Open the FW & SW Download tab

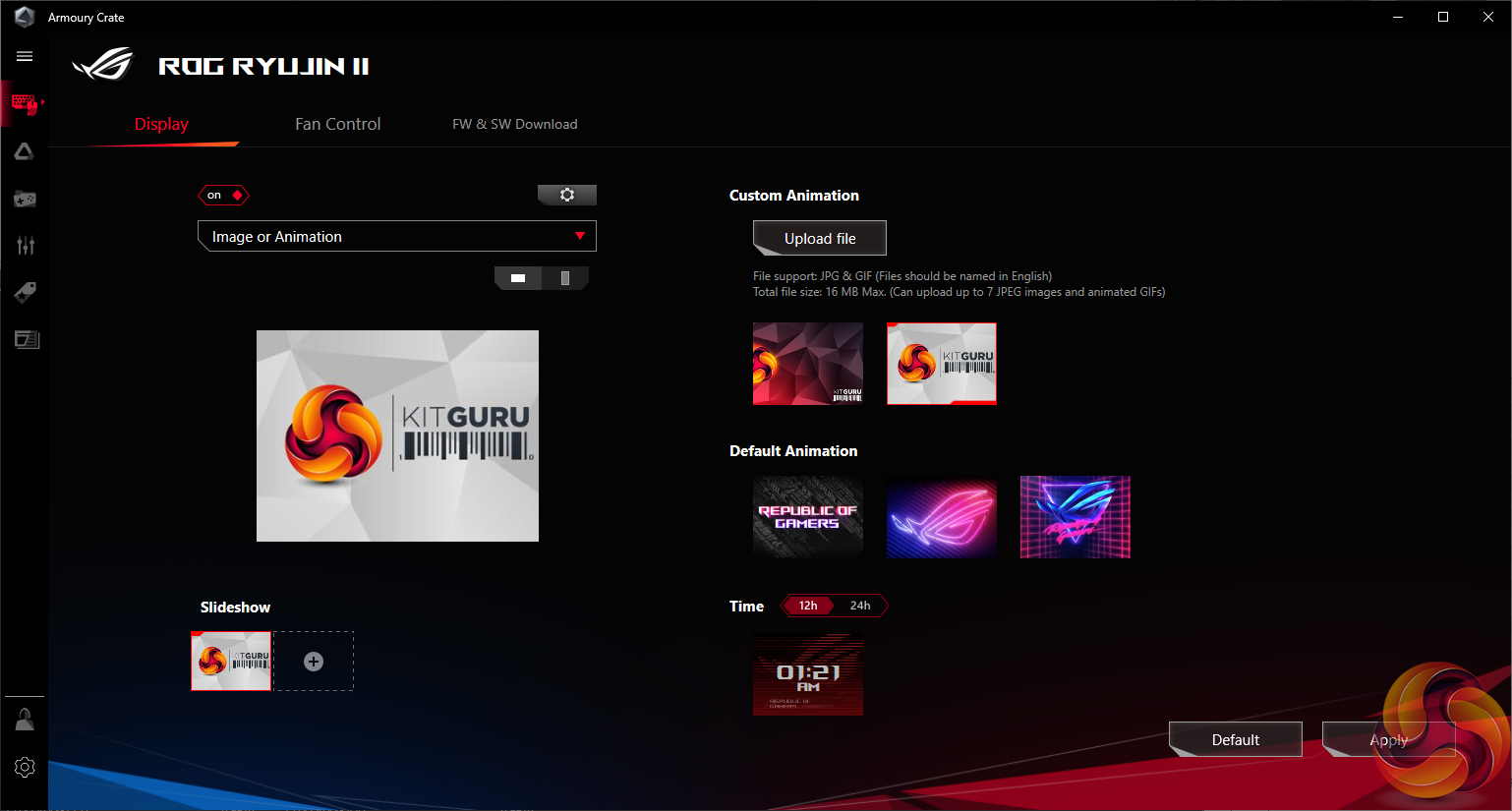pos(515,124)
